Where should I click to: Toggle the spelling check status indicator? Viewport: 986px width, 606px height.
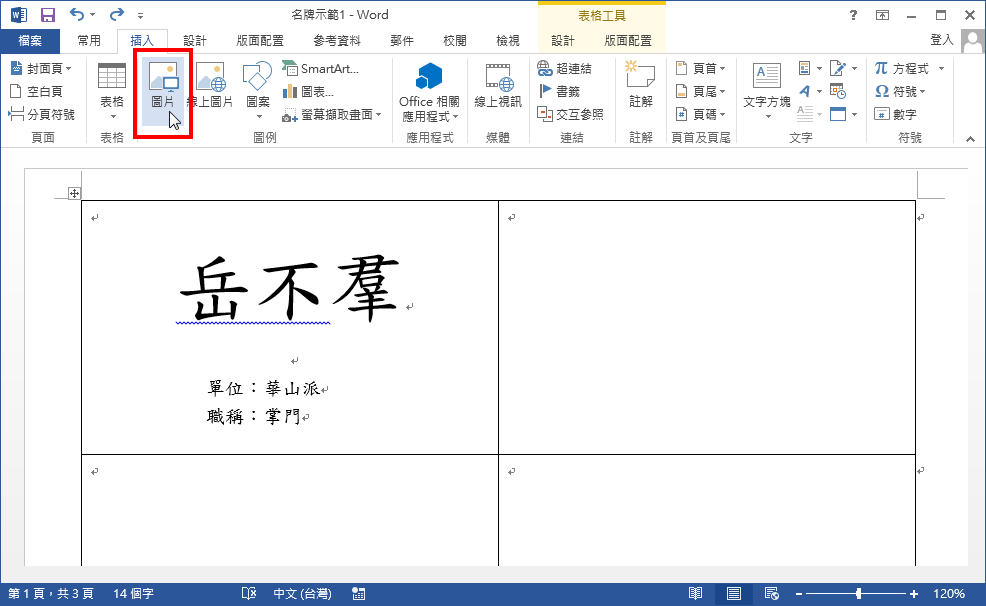[x=248, y=592]
